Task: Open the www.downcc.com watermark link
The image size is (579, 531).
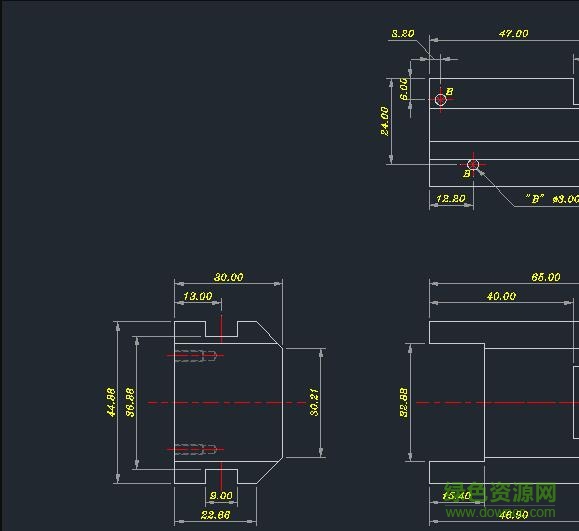Action: [x=500, y=513]
